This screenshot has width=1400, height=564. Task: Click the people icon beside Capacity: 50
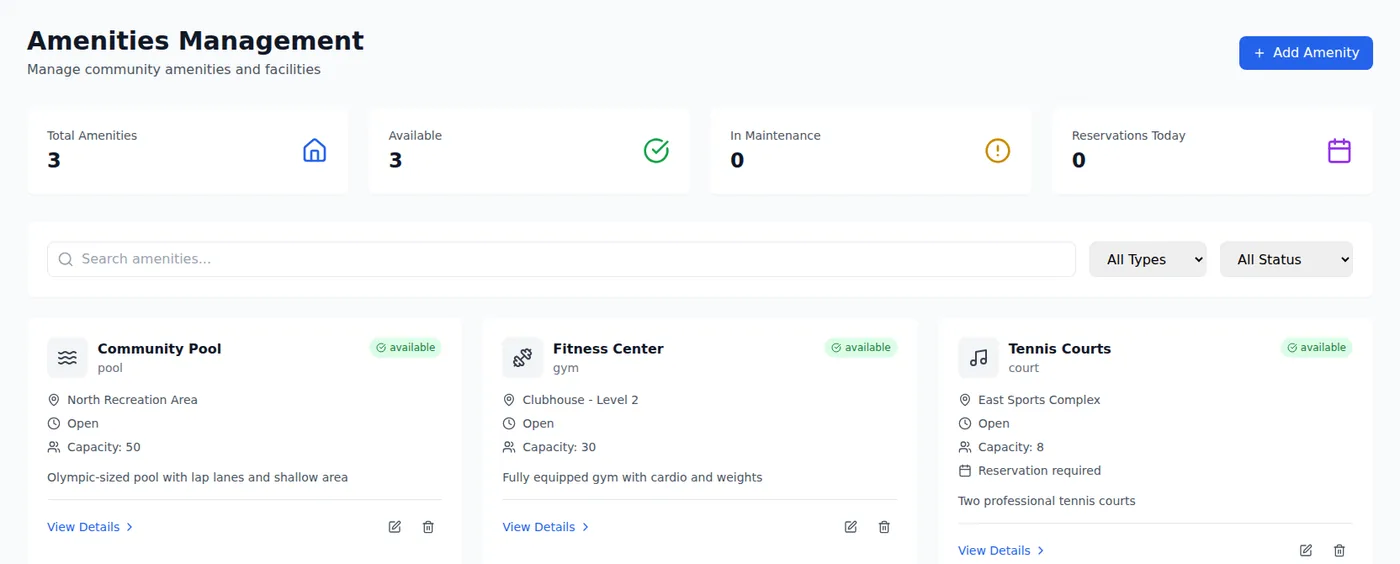pos(54,447)
